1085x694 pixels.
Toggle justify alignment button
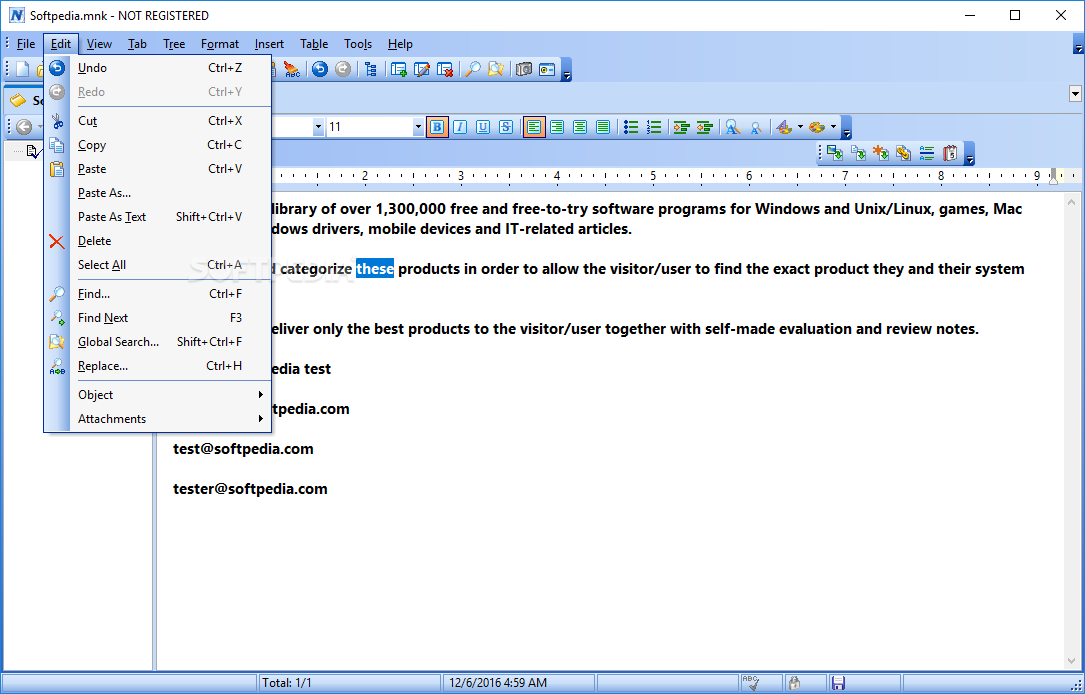(603, 127)
